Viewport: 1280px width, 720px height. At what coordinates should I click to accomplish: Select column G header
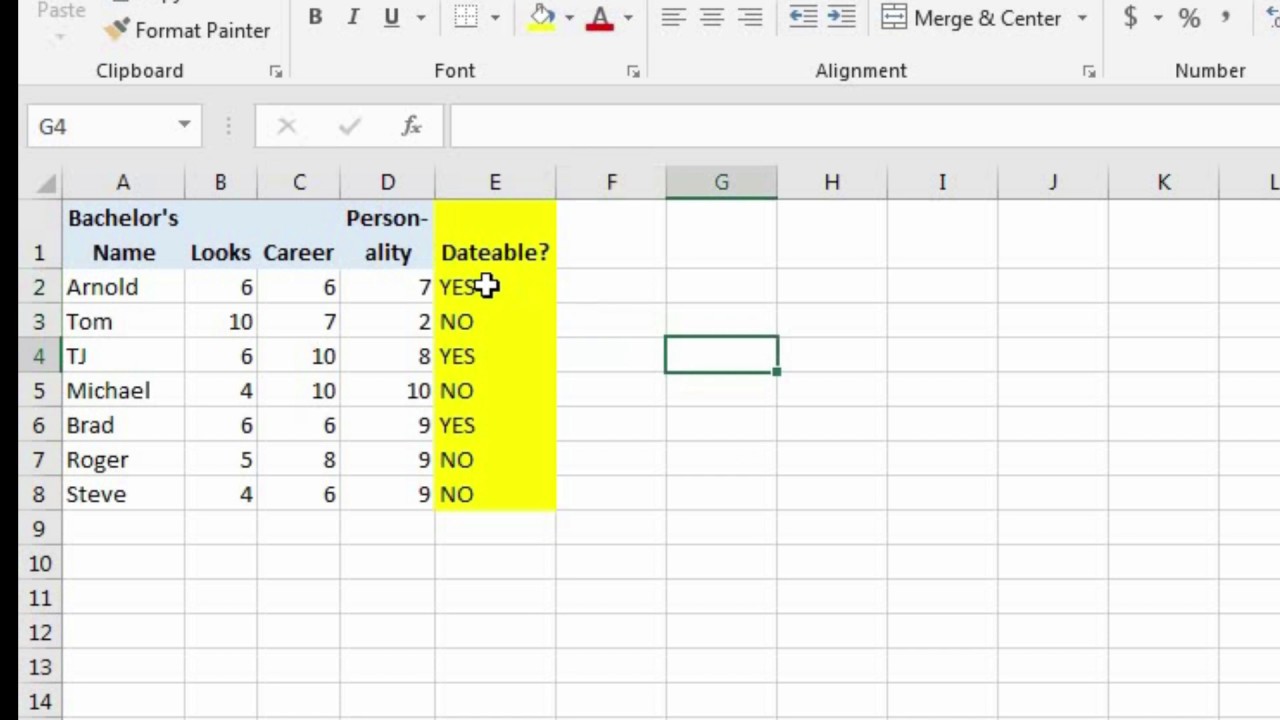[721, 183]
